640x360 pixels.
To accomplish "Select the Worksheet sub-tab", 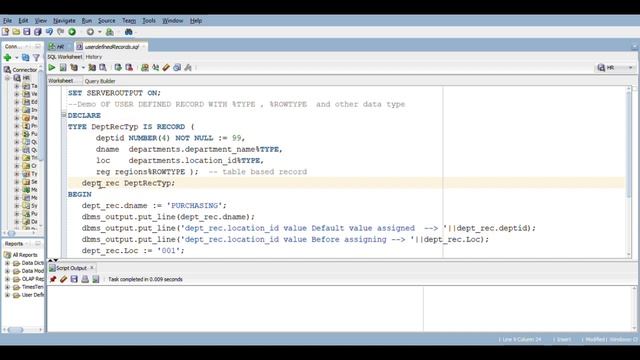I will tap(61, 81).
